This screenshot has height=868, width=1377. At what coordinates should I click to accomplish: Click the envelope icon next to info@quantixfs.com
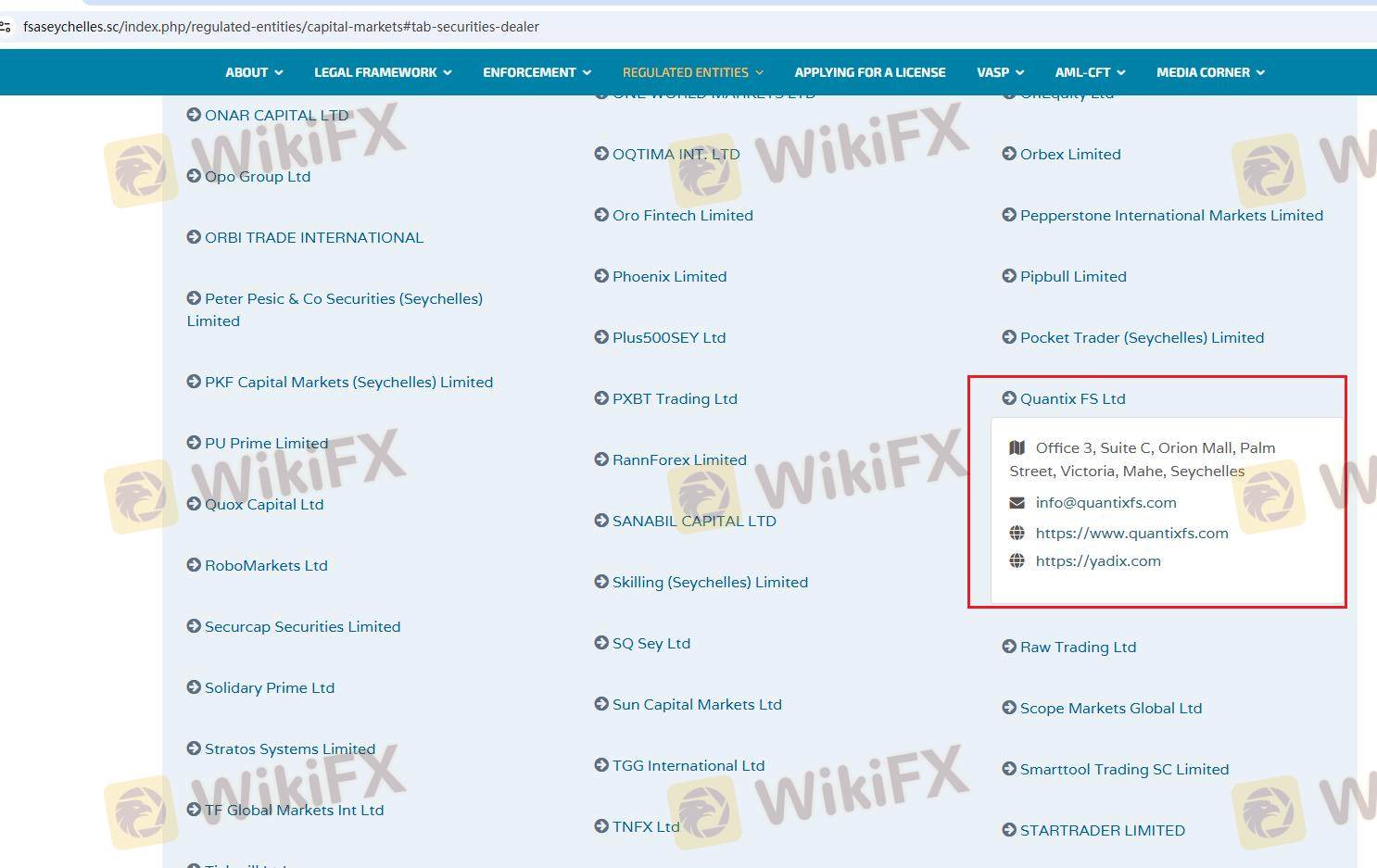(1017, 503)
